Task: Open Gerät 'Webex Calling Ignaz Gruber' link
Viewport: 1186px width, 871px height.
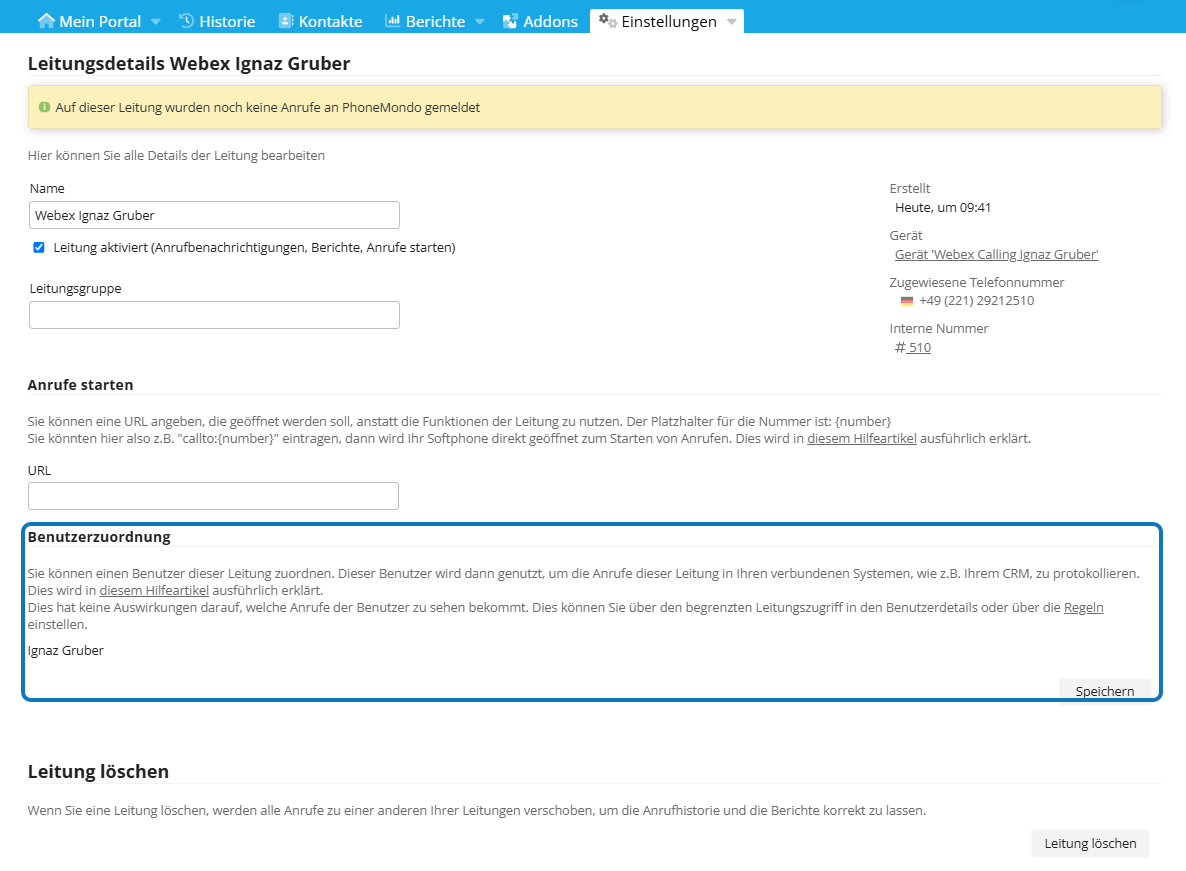Action: [996, 255]
